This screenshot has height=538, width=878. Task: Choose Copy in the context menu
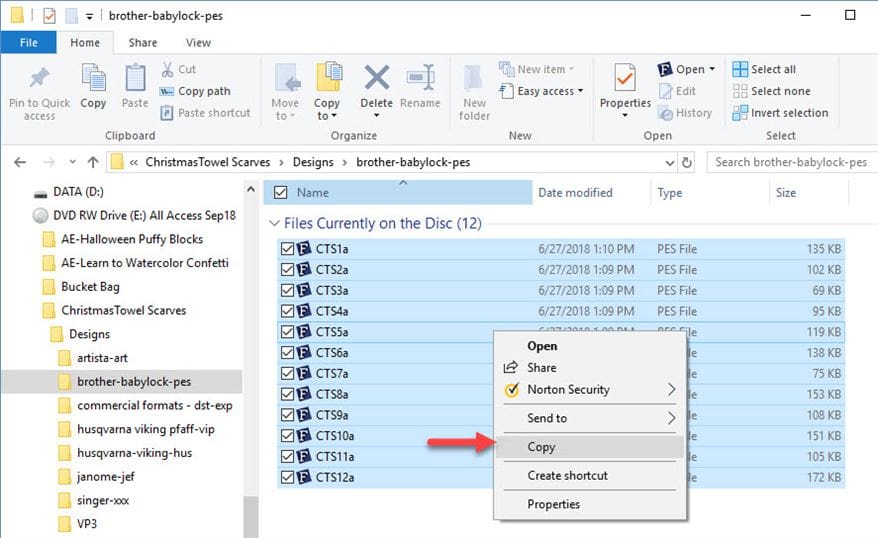tap(590, 447)
